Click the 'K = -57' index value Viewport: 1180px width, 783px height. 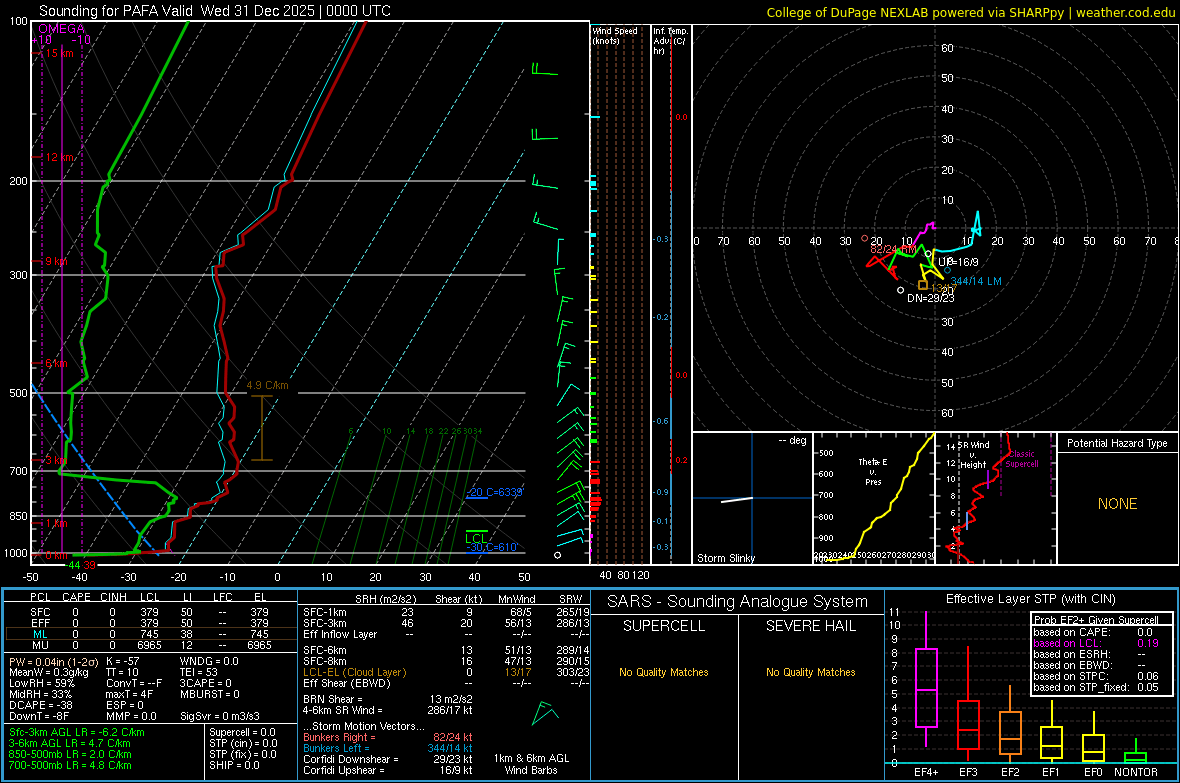tap(123, 661)
